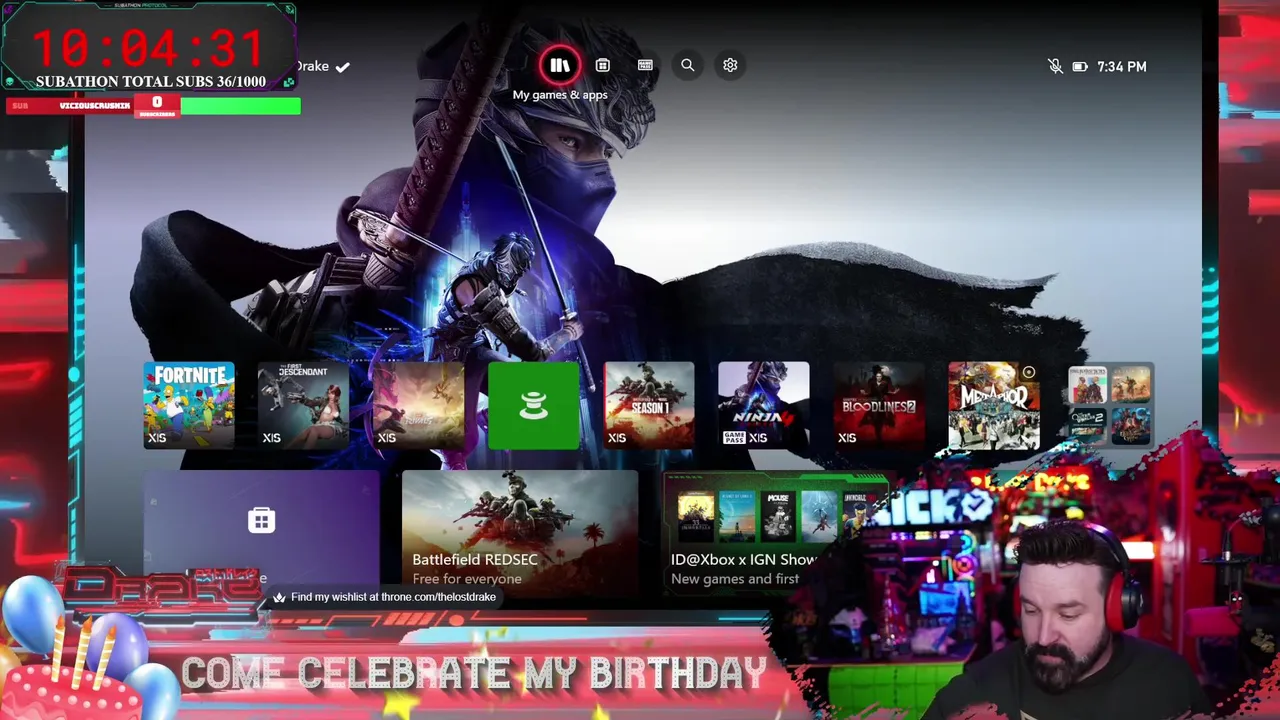Image resolution: width=1280 pixels, height=720 pixels.
Task: Launch the Fortnite game tile
Action: pyautogui.click(x=189, y=406)
